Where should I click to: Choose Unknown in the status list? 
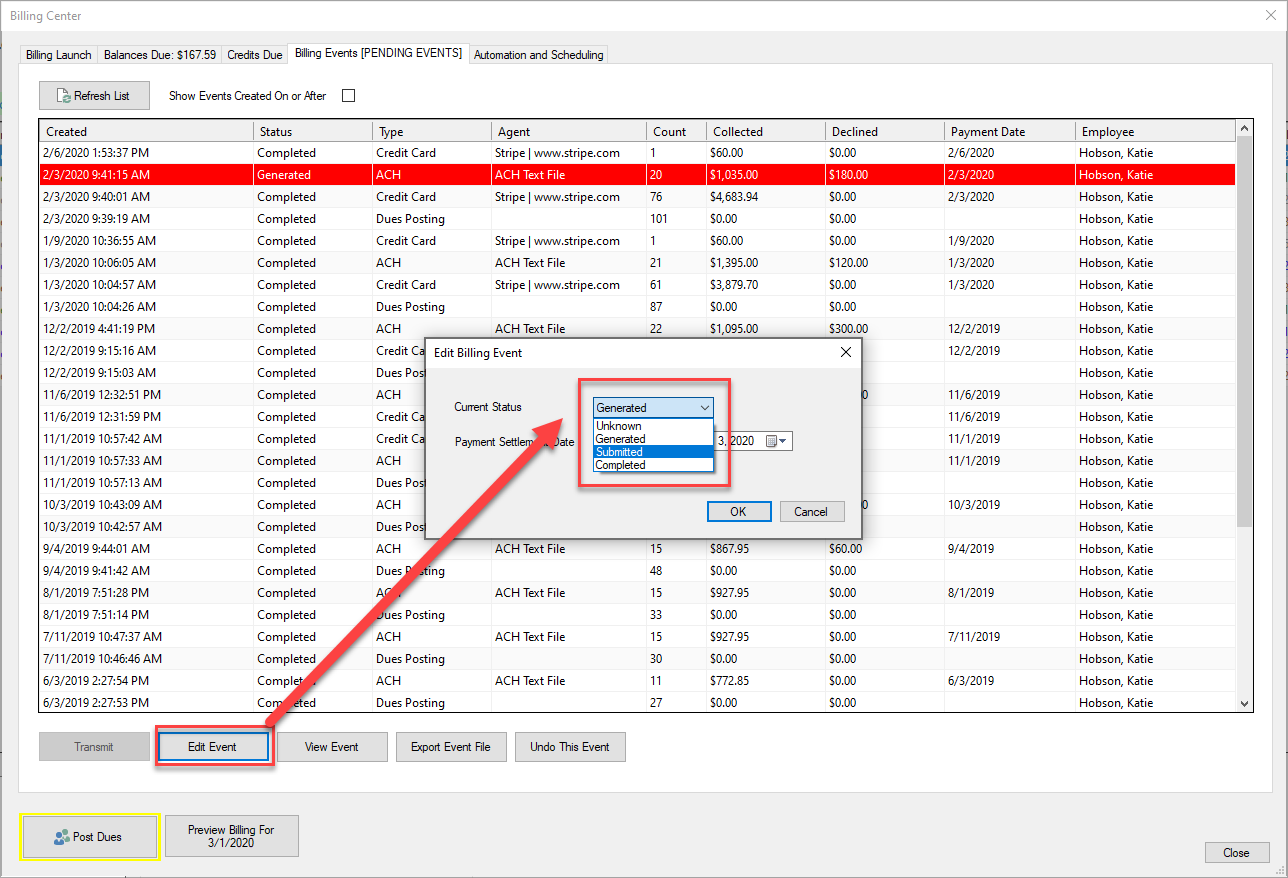click(654, 426)
